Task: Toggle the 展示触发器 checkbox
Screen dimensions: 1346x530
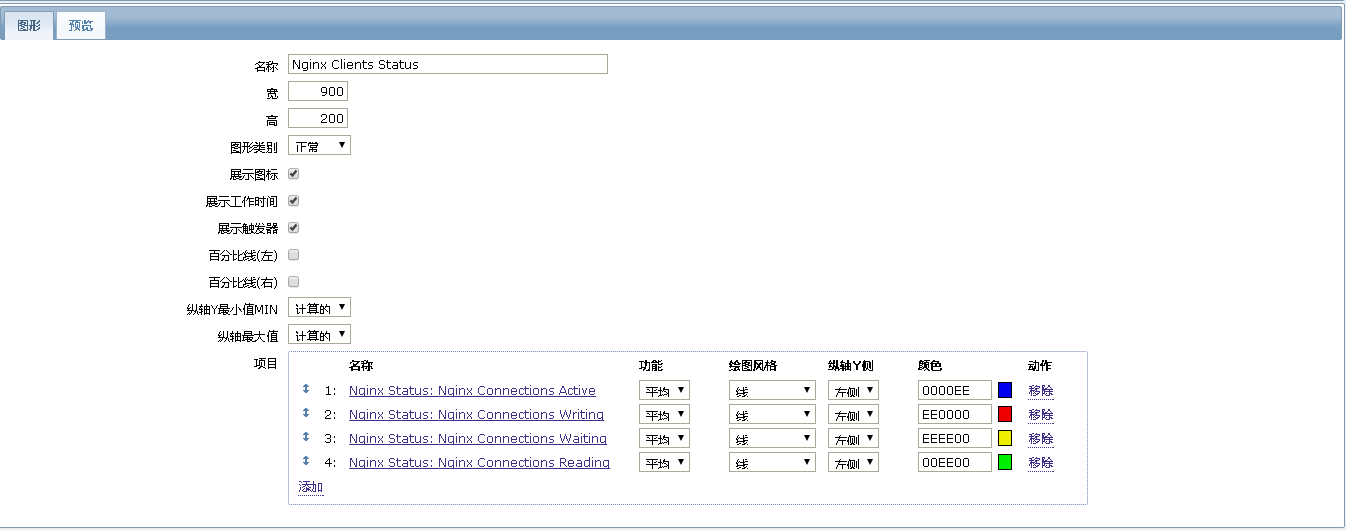Action: tap(293, 227)
